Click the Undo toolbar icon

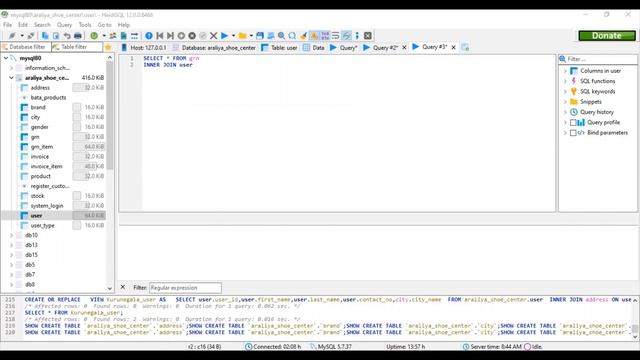(x=67, y=36)
